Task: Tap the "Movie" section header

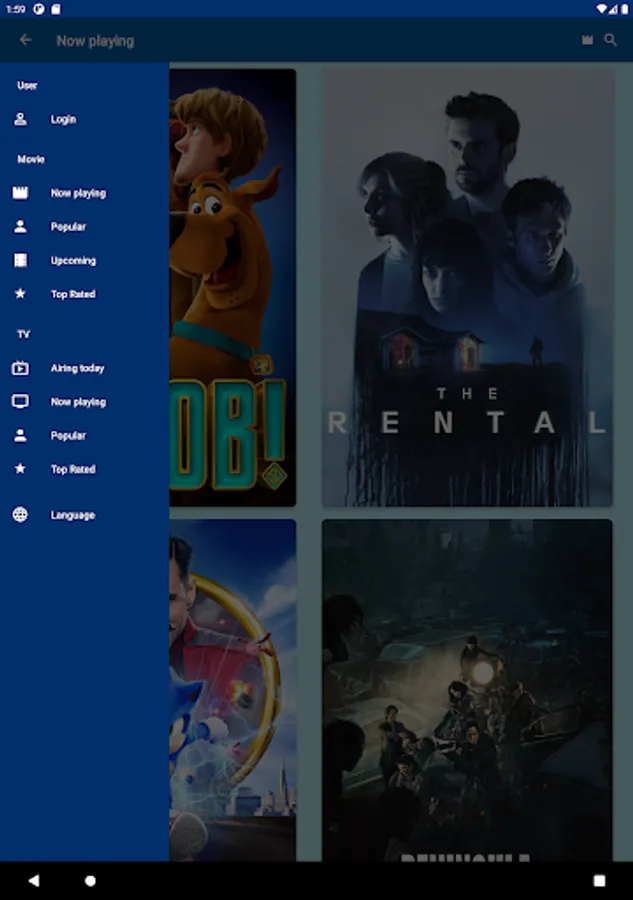Action: tap(30, 159)
